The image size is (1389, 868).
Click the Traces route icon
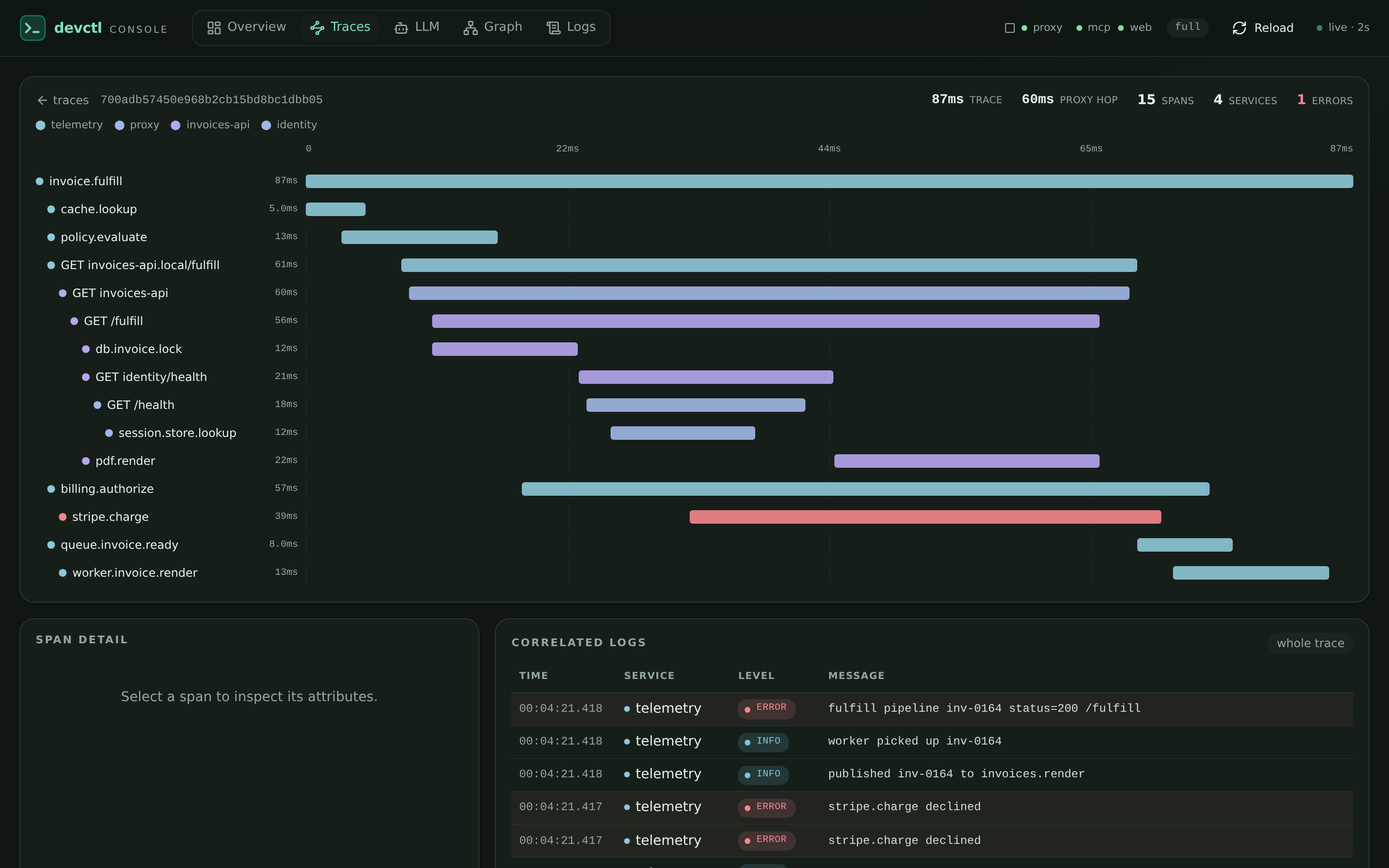click(x=317, y=27)
